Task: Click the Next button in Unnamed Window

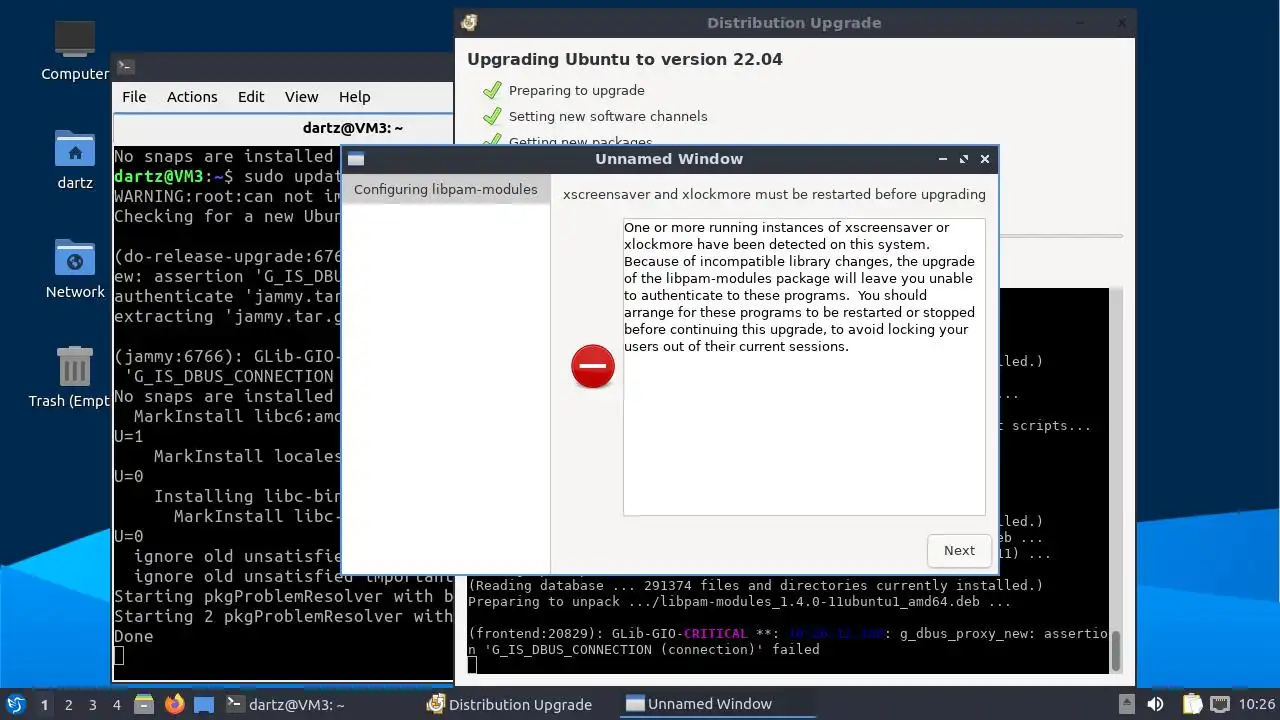Action: point(959,550)
